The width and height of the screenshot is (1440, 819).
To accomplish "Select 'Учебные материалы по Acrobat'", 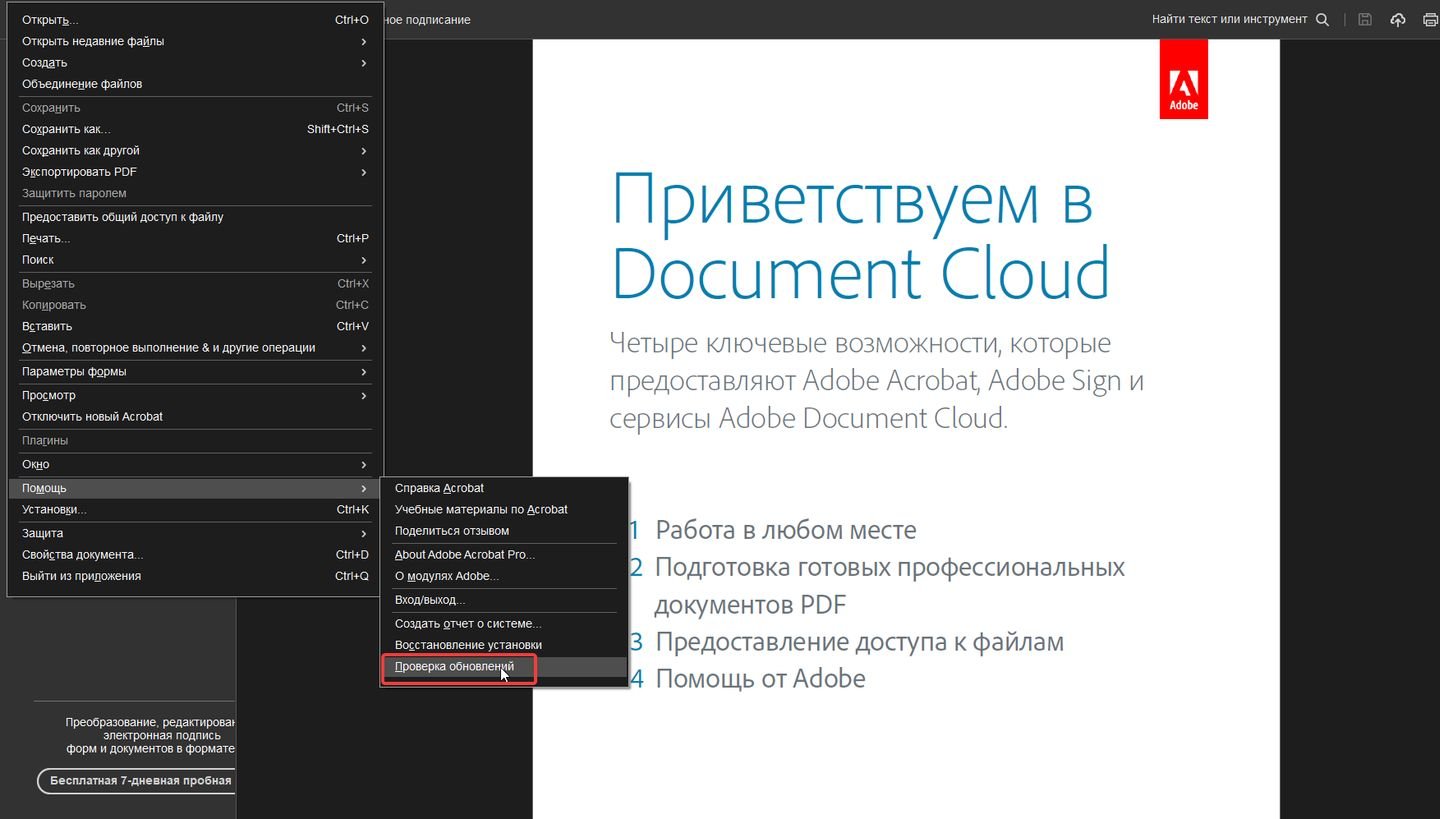I will (x=504, y=510).
